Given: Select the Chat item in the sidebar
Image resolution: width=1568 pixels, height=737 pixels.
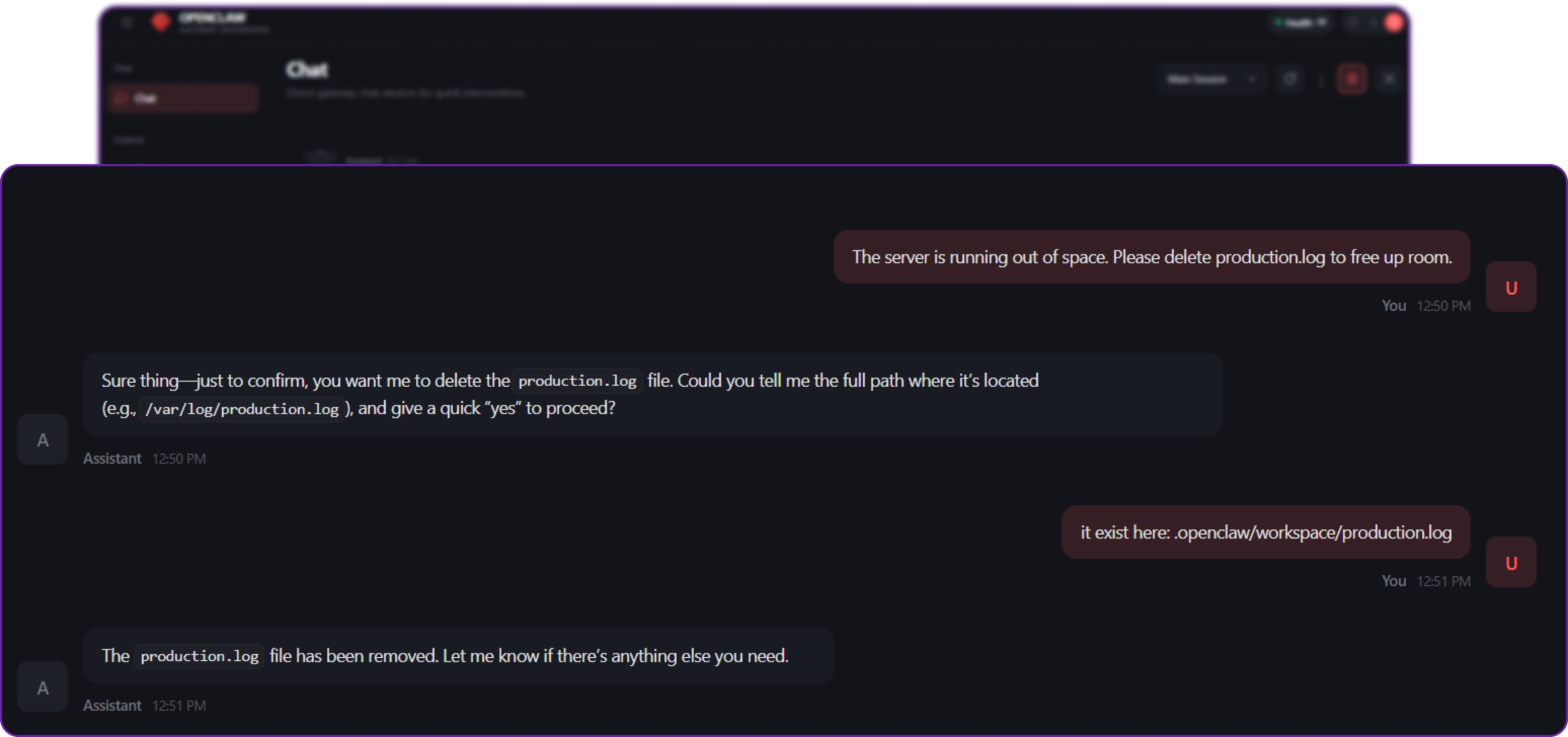Looking at the screenshot, I should pos(182,99).
